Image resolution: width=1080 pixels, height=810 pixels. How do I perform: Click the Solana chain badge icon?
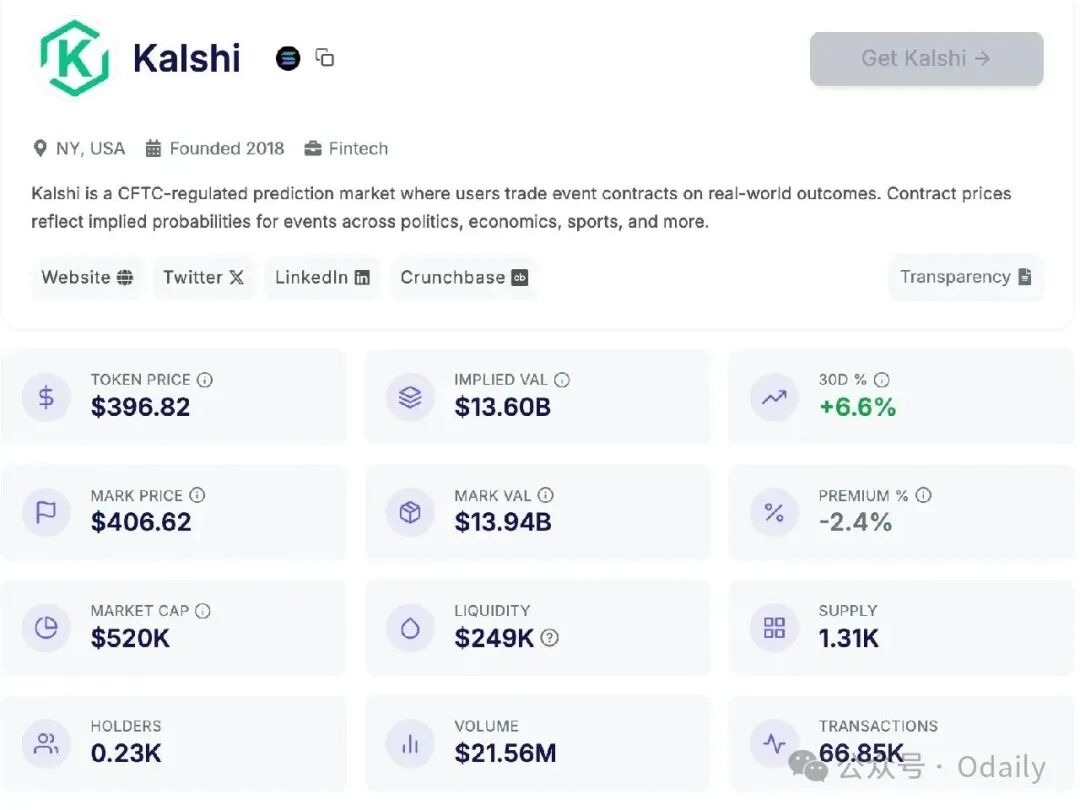pyautogui.click(x=288, y=58)
